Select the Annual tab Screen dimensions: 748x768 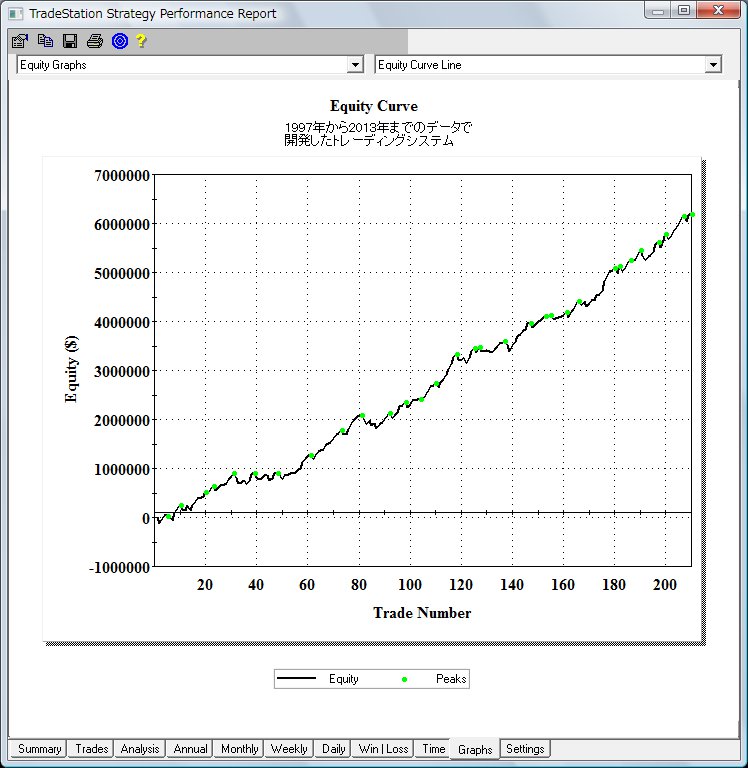pos(190,749)
